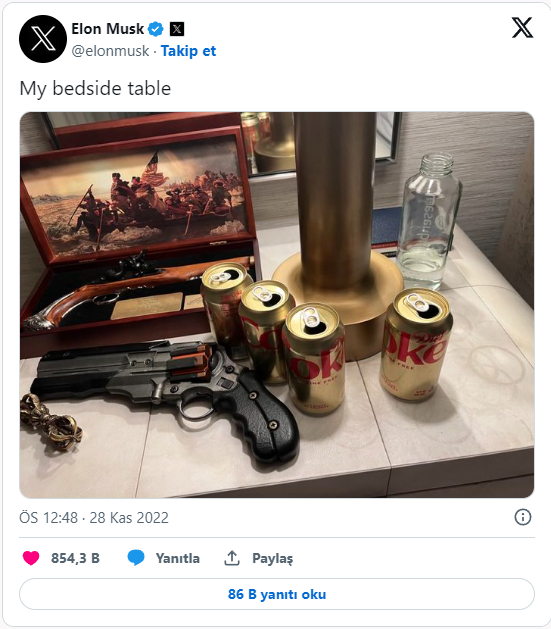Like the tweet with the heart icon
551x629 pixels.
31,558
